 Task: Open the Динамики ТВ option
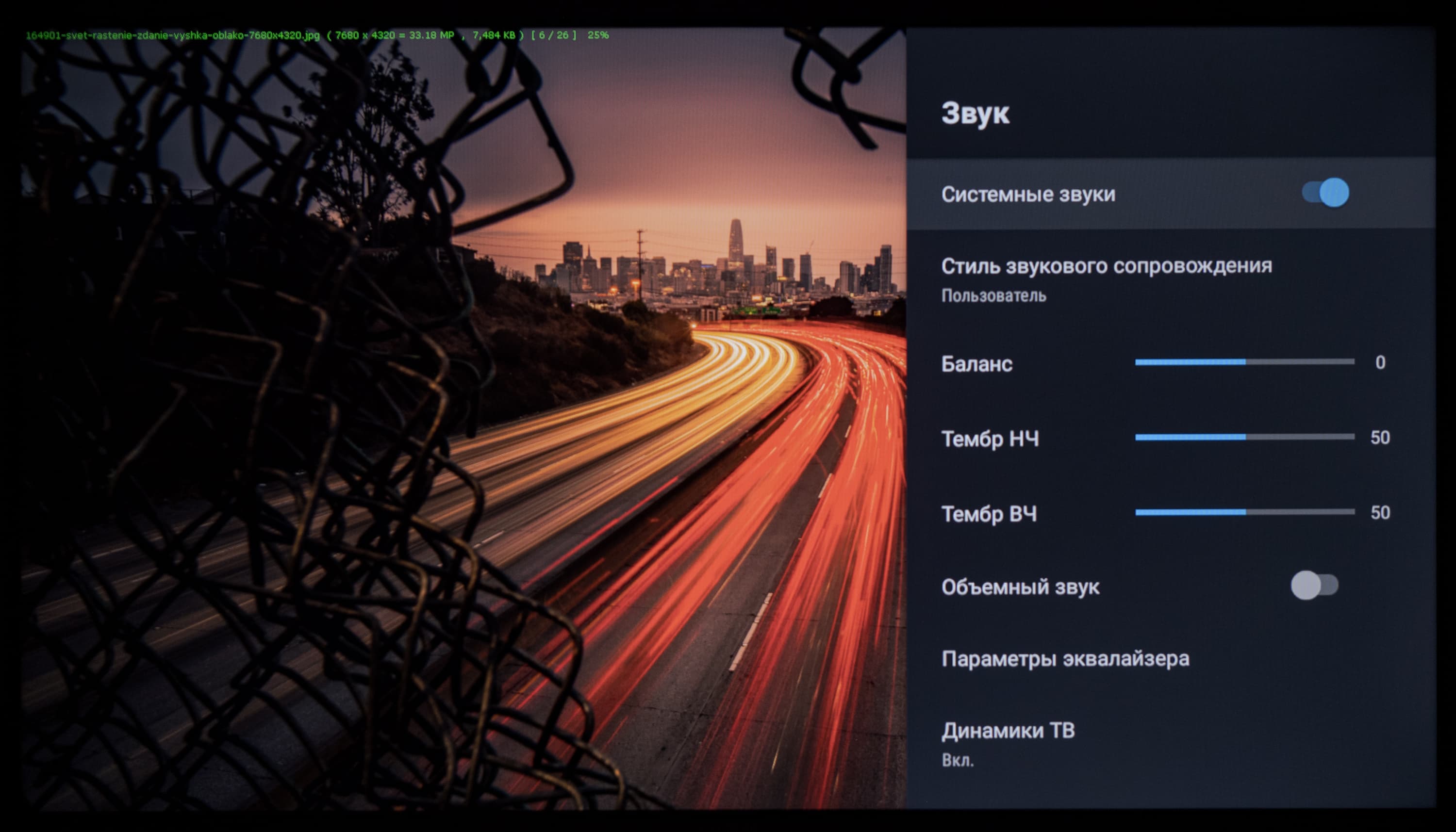[1007, 730]
